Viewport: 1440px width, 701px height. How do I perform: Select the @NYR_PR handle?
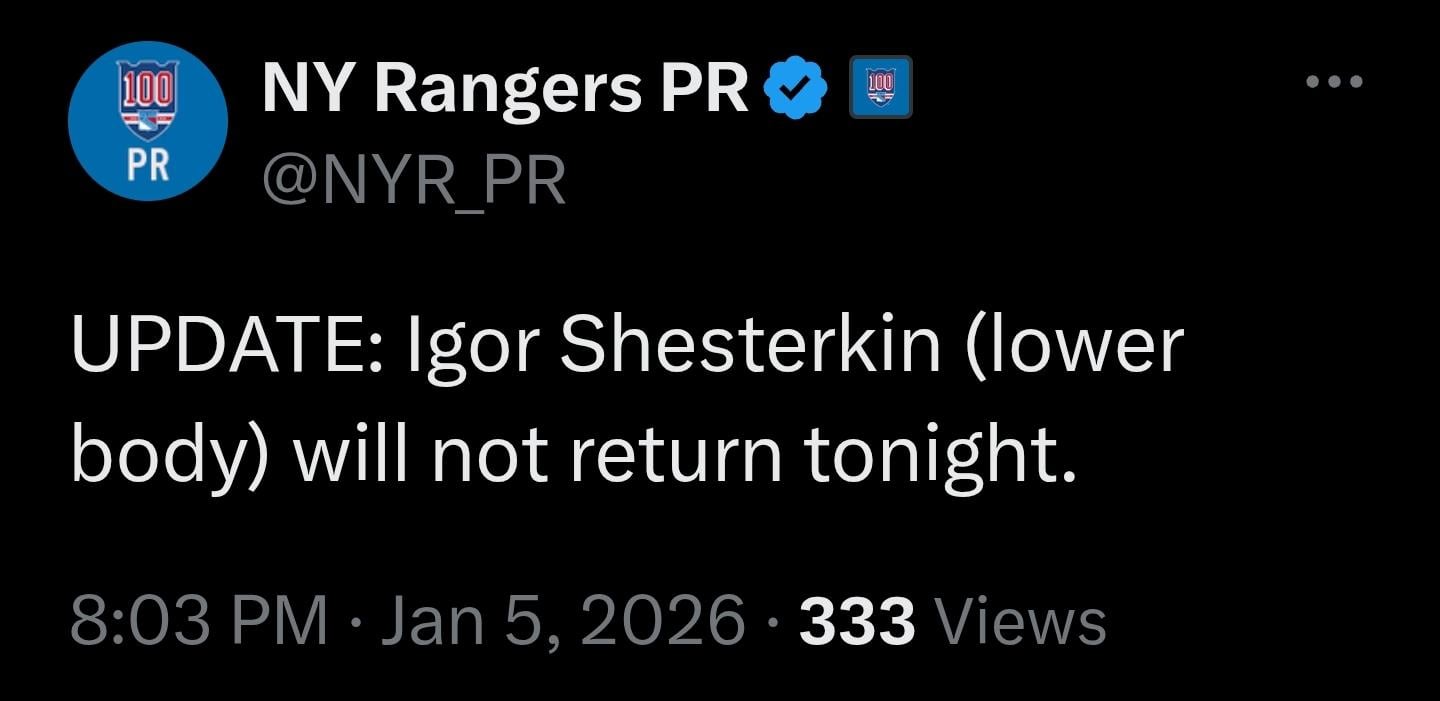point(412,178)
